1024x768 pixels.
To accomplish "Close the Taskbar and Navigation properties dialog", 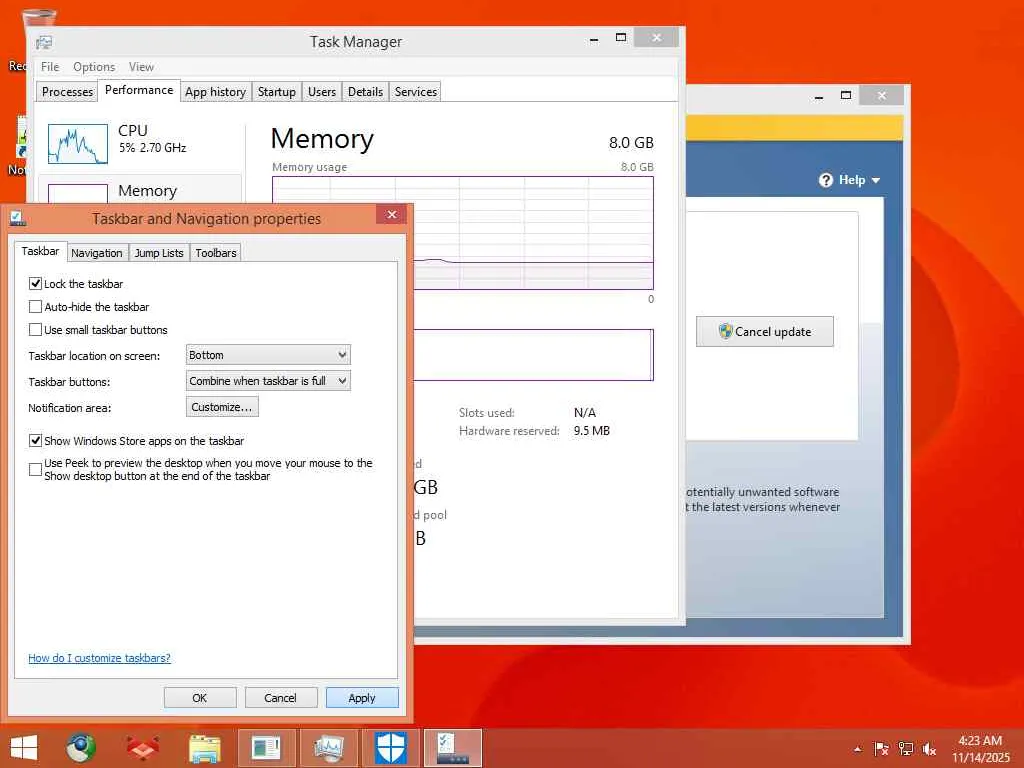I will [391, 214].
